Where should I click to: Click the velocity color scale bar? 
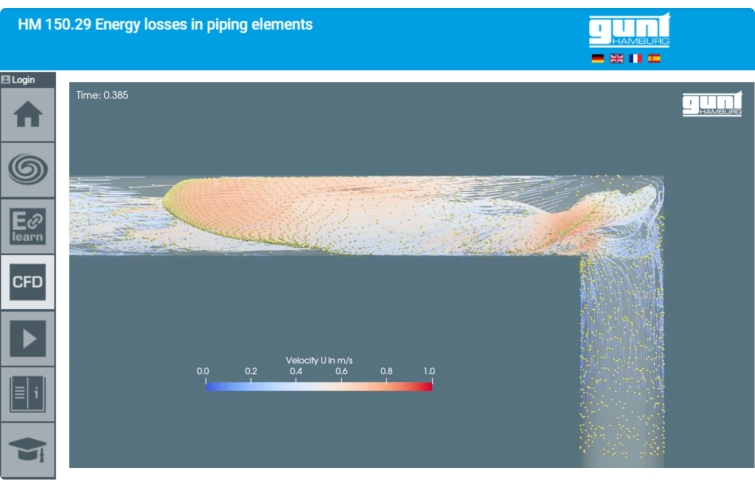click(319, 386)
